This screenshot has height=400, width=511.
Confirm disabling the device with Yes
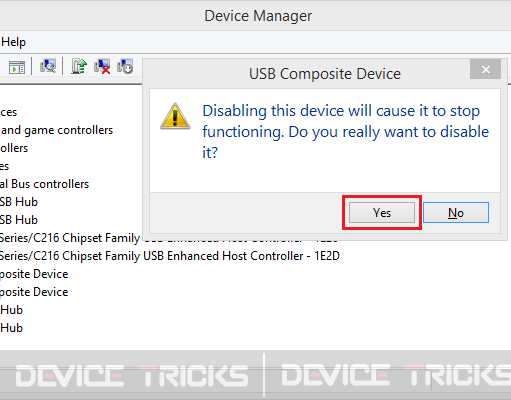[382, 213]
